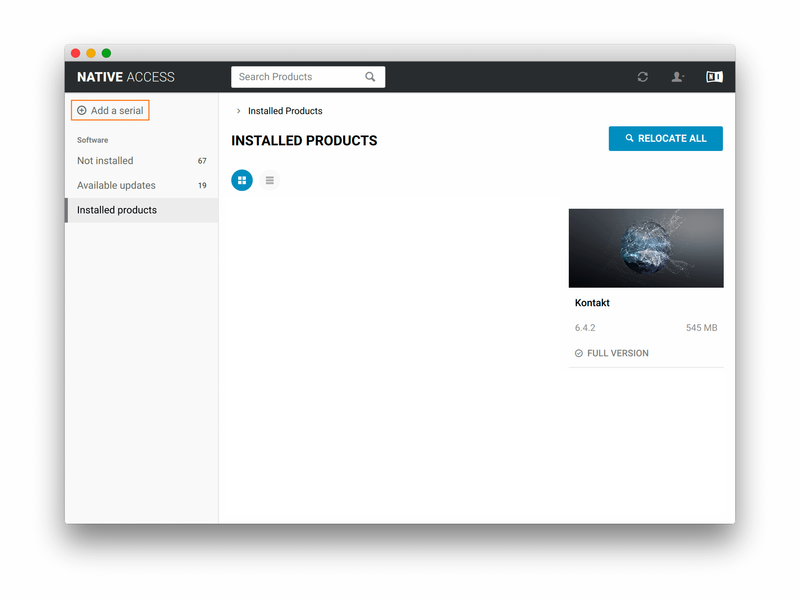The width and height of the screenshot is (800, 600).
Task: Click the FULL VERSION check icon
Action: 579,353
